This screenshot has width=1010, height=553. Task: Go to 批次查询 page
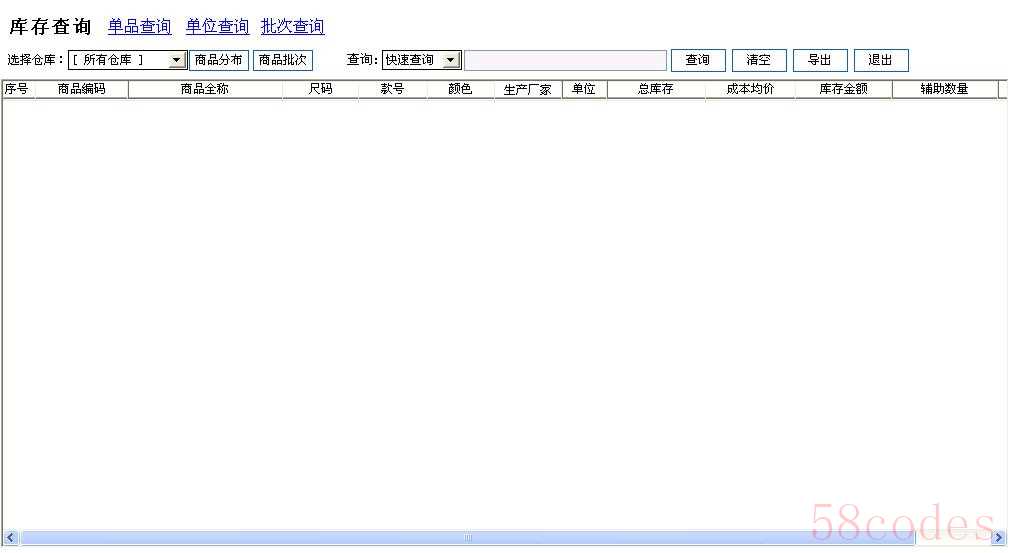pyautogui.click(x=292, y=27)
